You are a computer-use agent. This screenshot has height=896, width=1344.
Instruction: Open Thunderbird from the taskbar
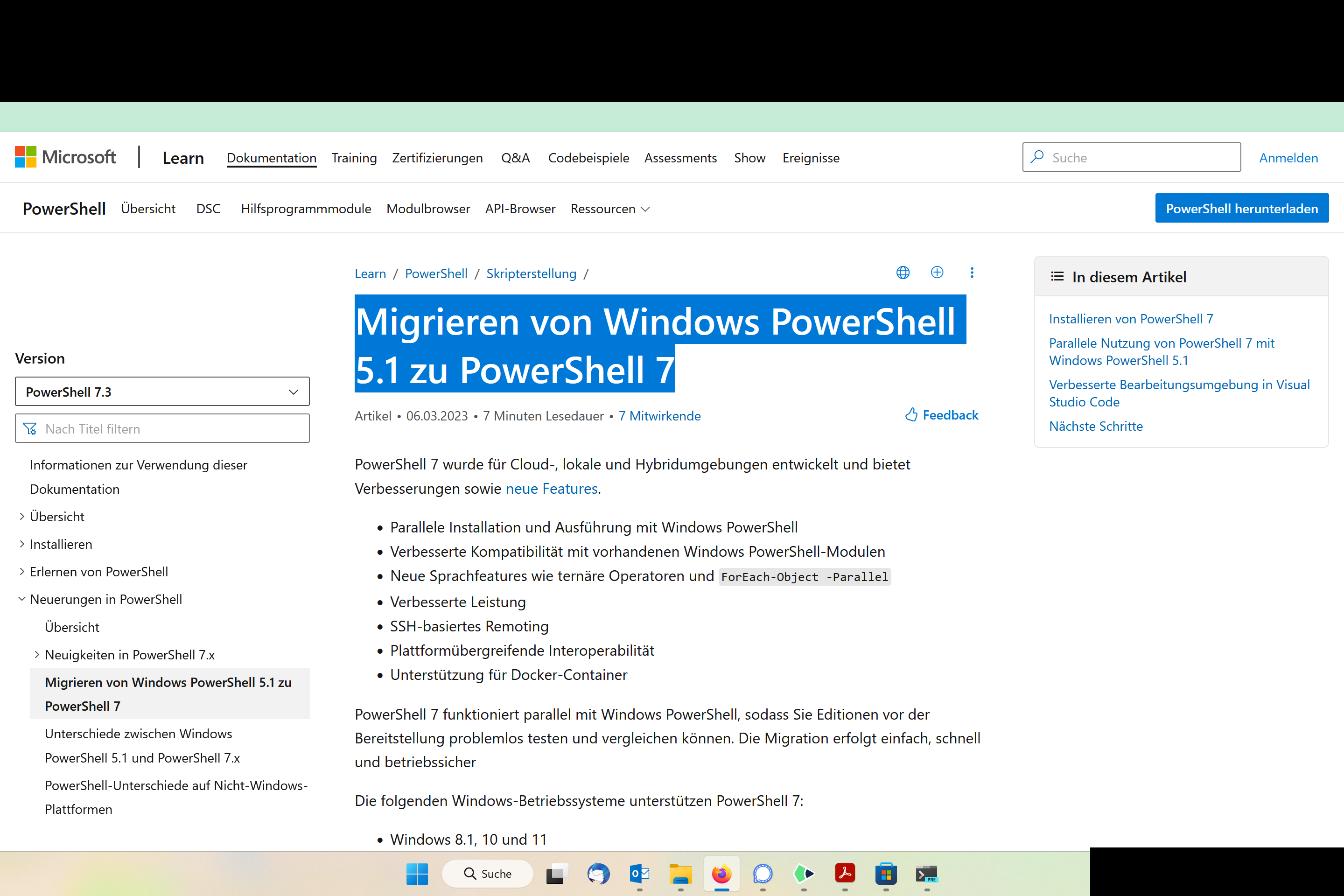pos(598,874)
